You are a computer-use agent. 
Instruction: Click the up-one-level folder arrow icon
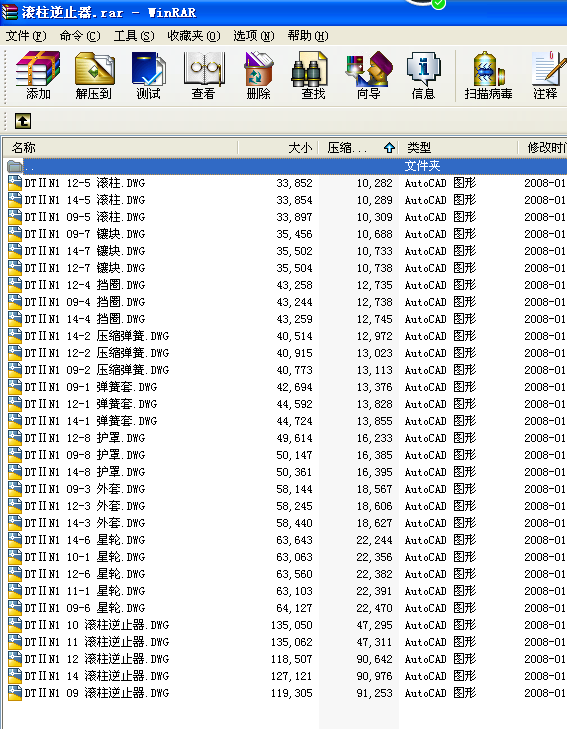click(23, 121)
